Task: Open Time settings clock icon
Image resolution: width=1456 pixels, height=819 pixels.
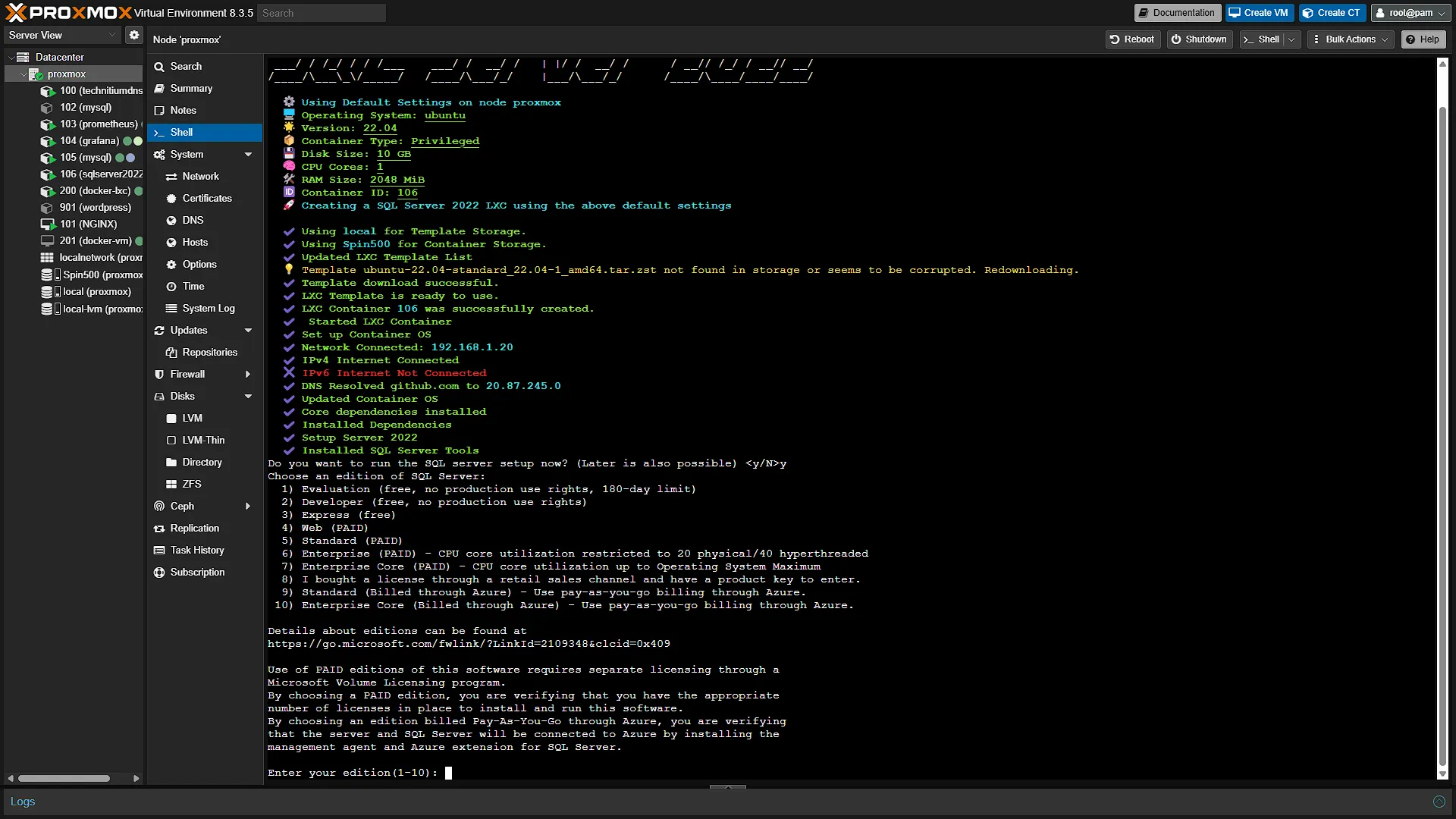Action: pos(171,287)
